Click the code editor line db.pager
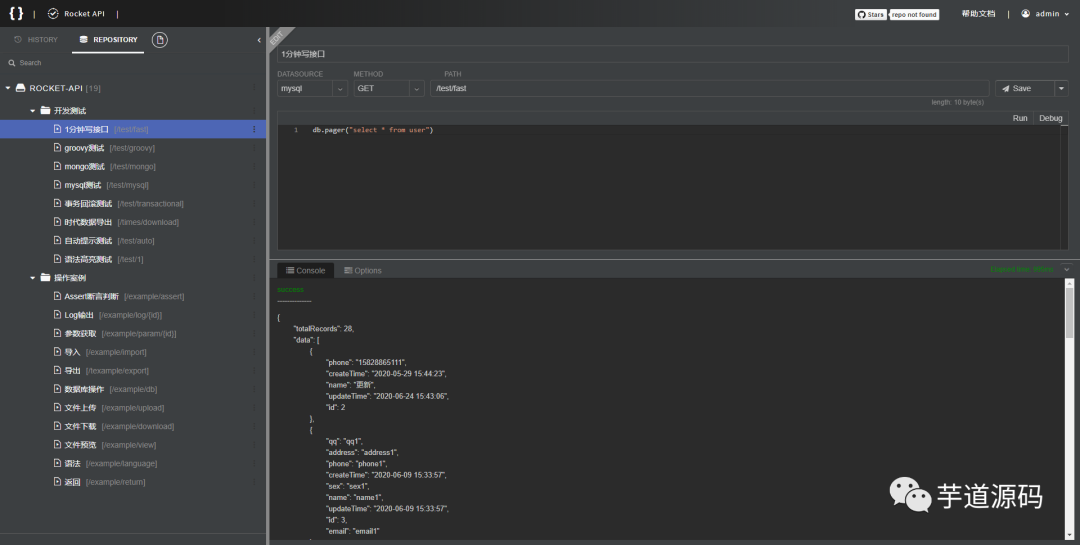This screenshot has height=545, width=1080. (x=373, y=130)
